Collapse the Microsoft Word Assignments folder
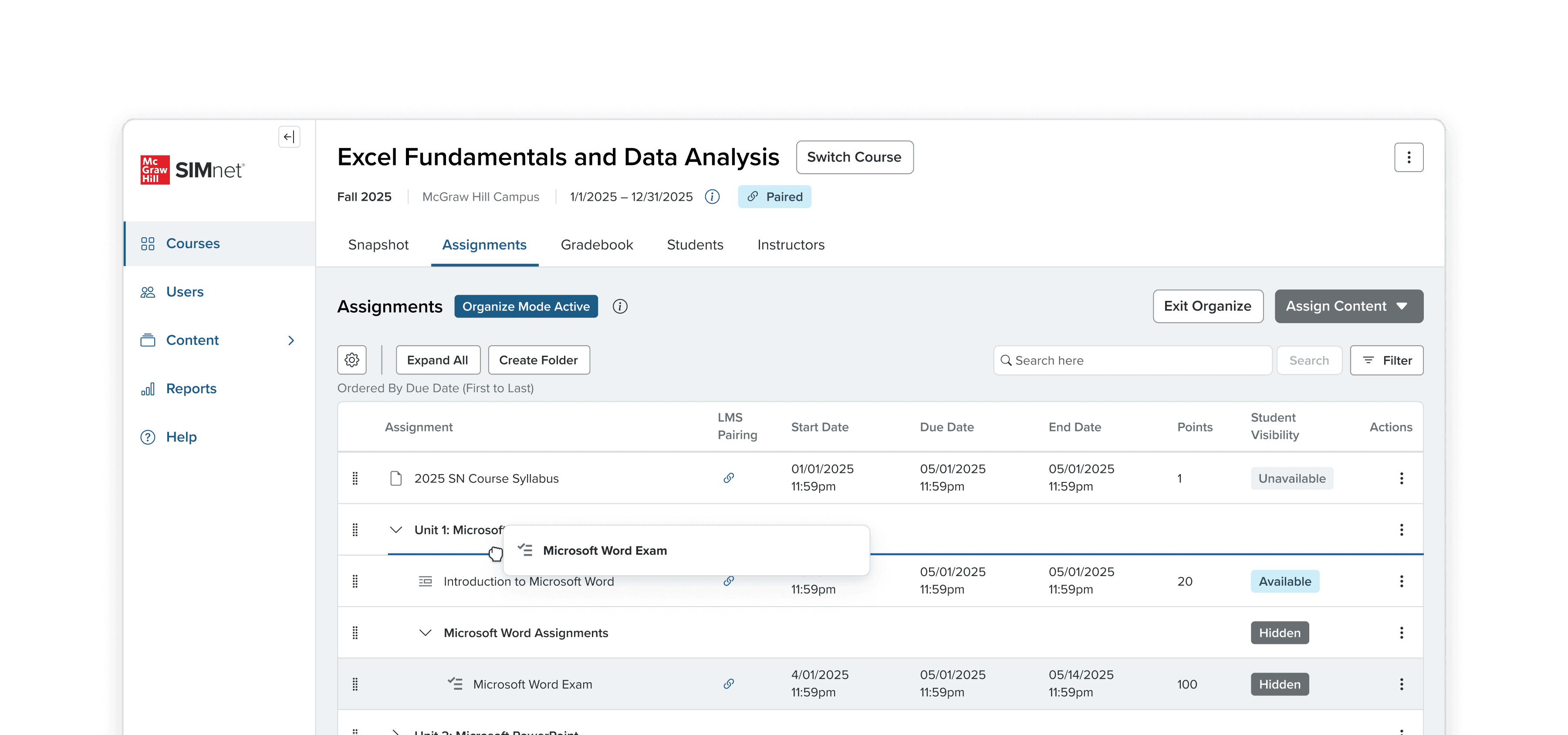This screenshot has width=1568, height=735. (426, 633)
